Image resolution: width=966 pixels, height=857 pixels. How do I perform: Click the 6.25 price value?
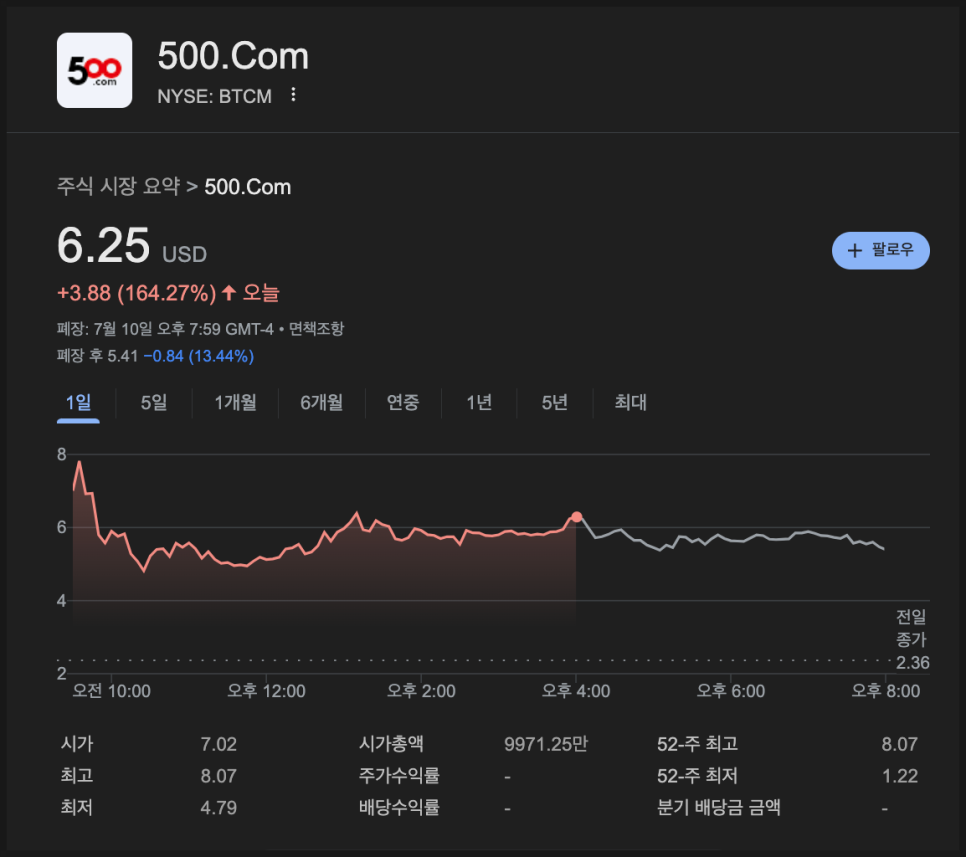click(x=104, y=245)
